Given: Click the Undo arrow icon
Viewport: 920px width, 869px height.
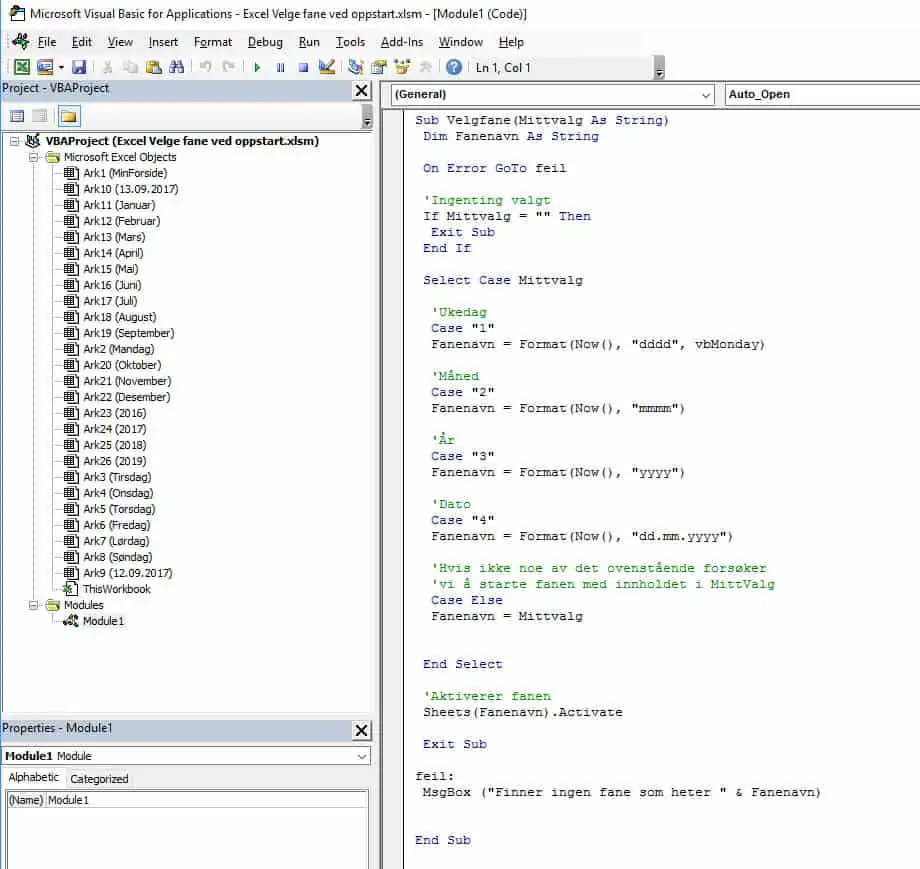Looking at the screenshot, I should click(x=205, y=67).
